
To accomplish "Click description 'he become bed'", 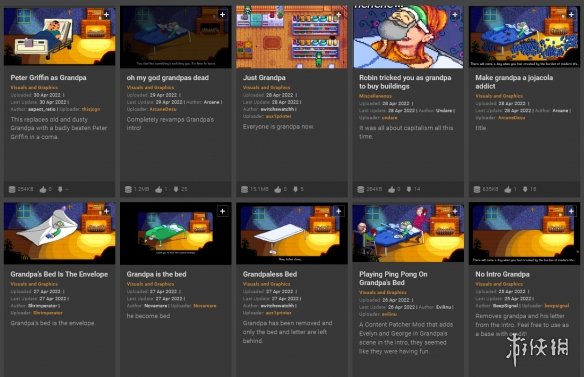I will coord(148,316).
